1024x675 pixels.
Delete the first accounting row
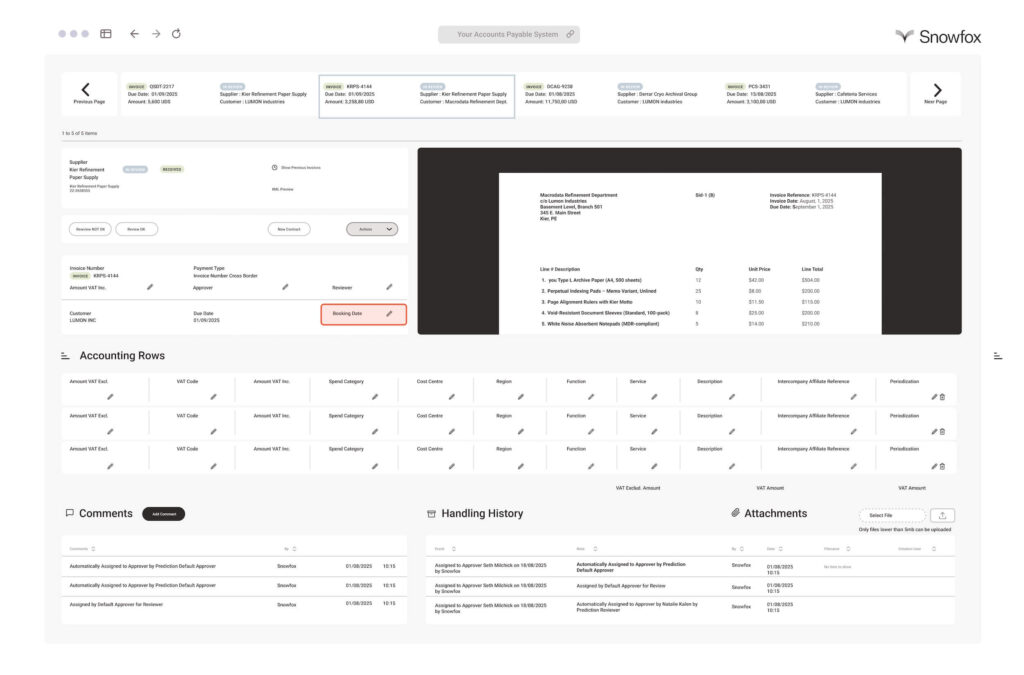point(942,397)
